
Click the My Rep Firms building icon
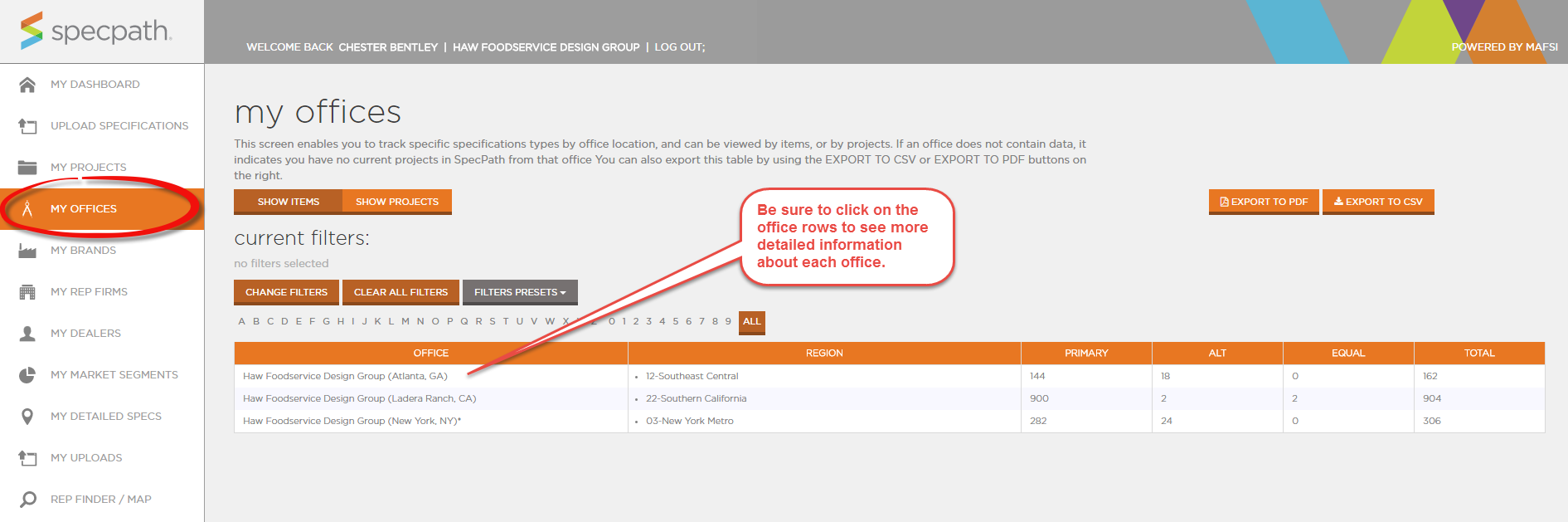[x=27, y=292]
